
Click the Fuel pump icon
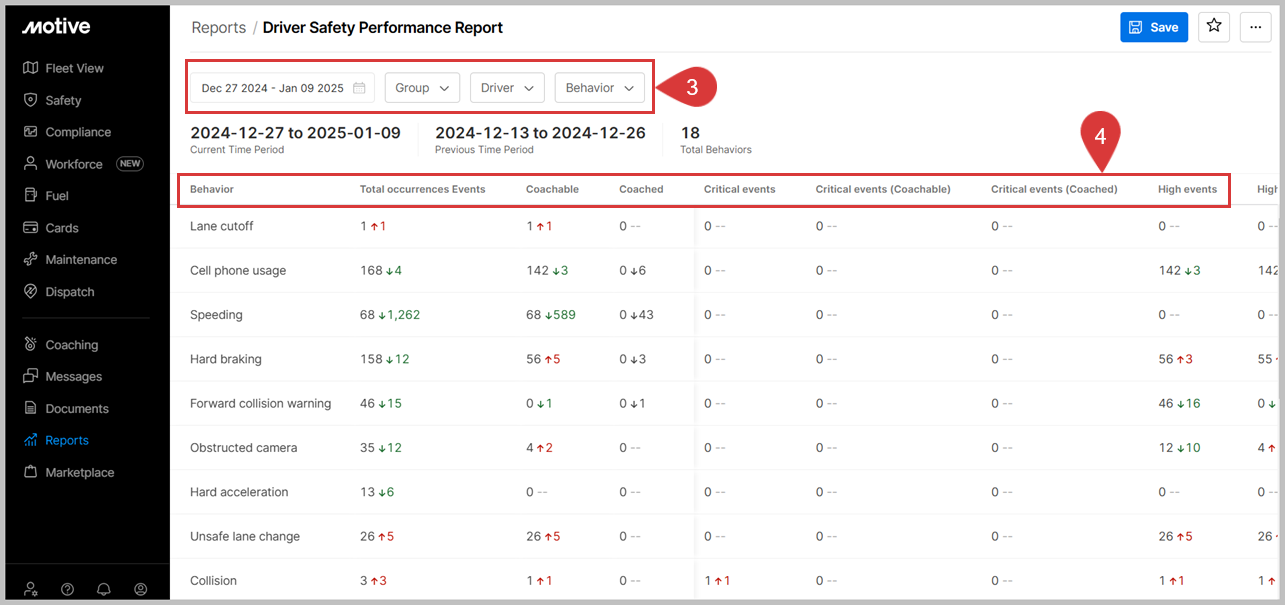[30, 196]
